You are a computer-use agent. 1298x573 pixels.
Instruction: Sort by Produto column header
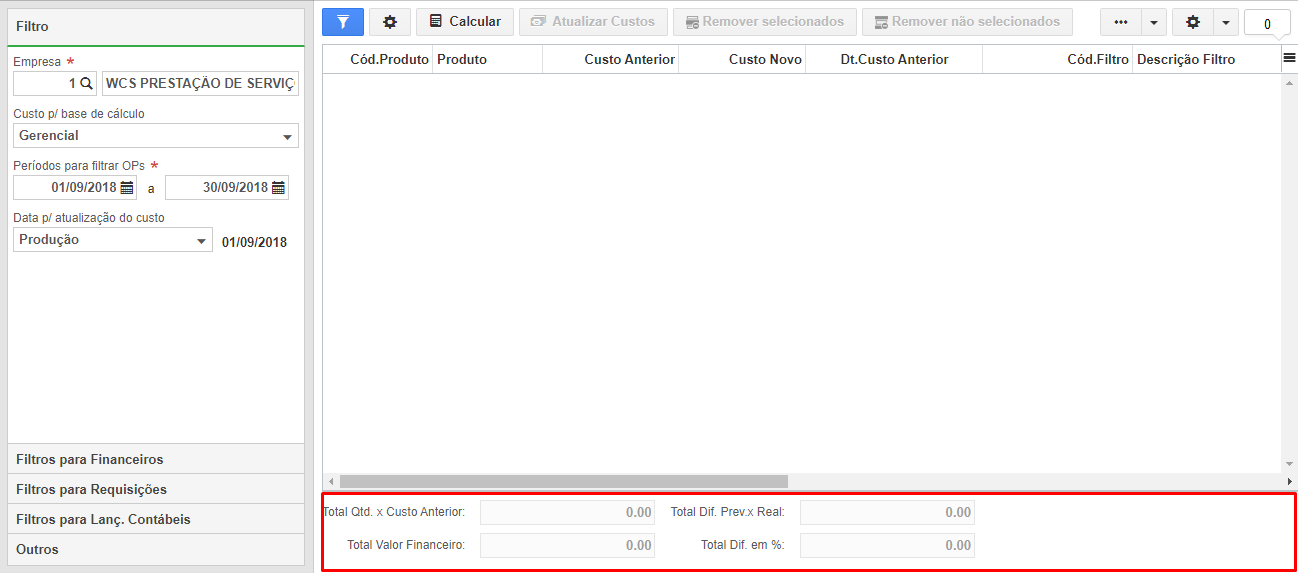coord(488,59)
